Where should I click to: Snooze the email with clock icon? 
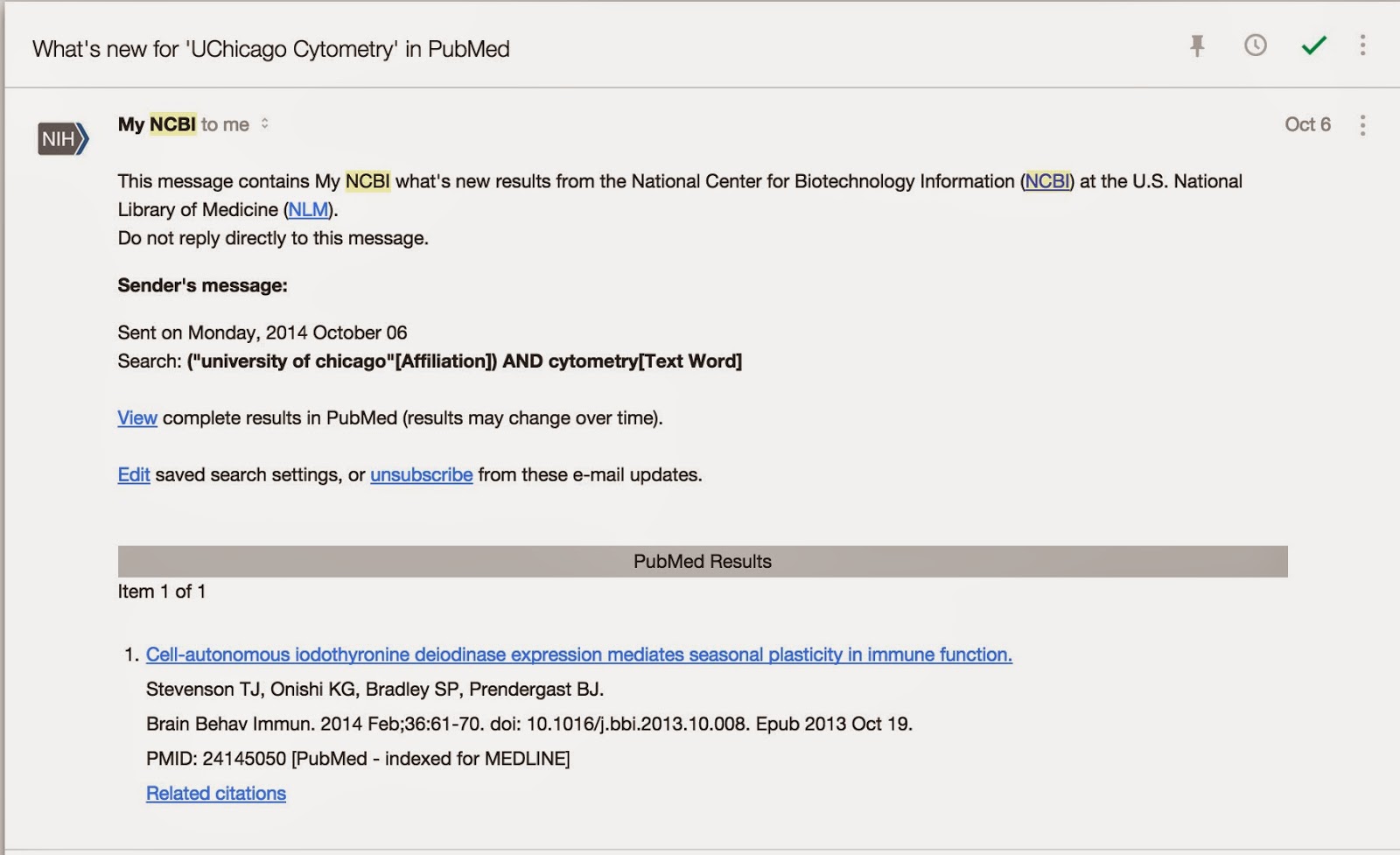click(1256, 46)
